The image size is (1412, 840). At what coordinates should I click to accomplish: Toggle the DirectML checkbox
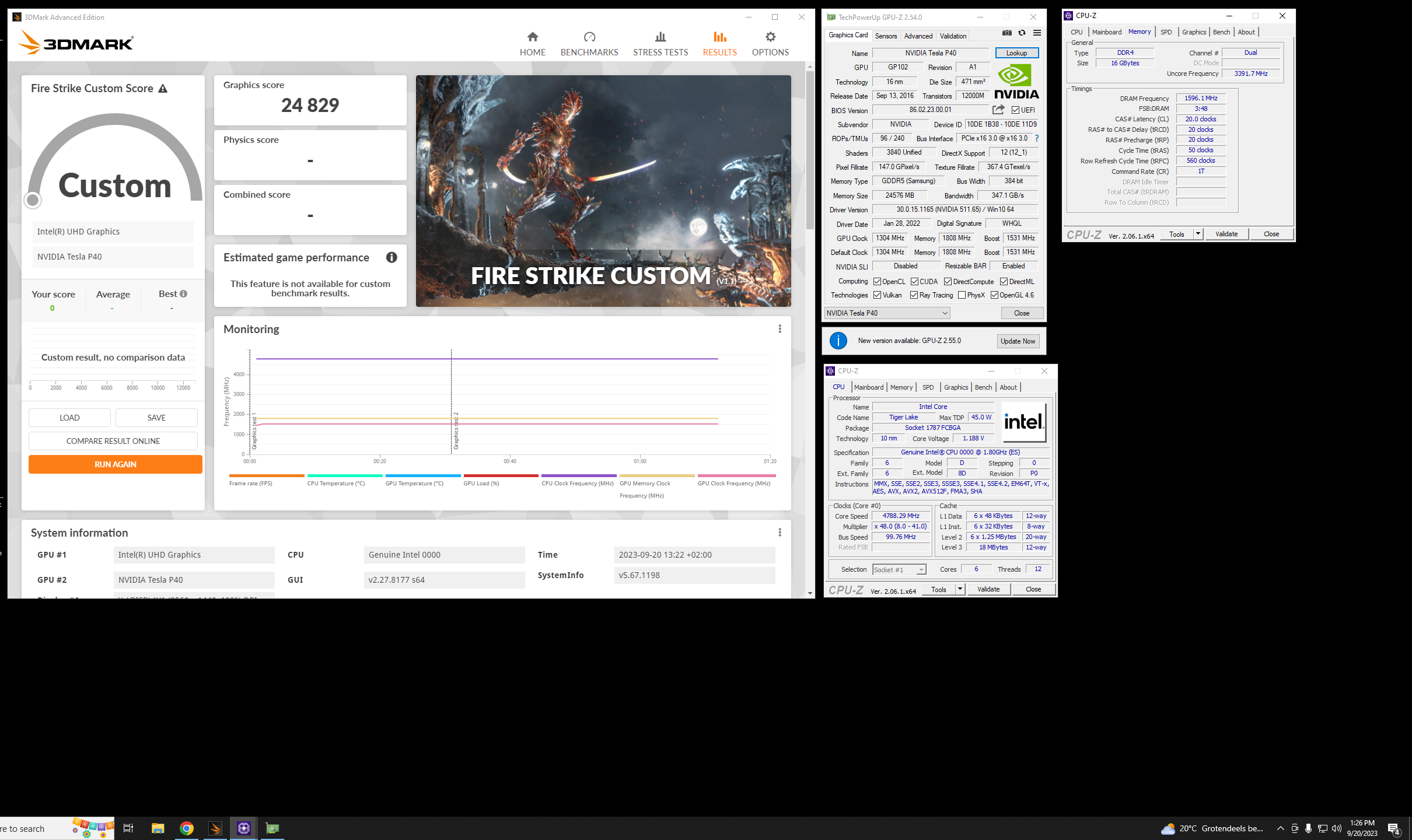[1004, 282]
